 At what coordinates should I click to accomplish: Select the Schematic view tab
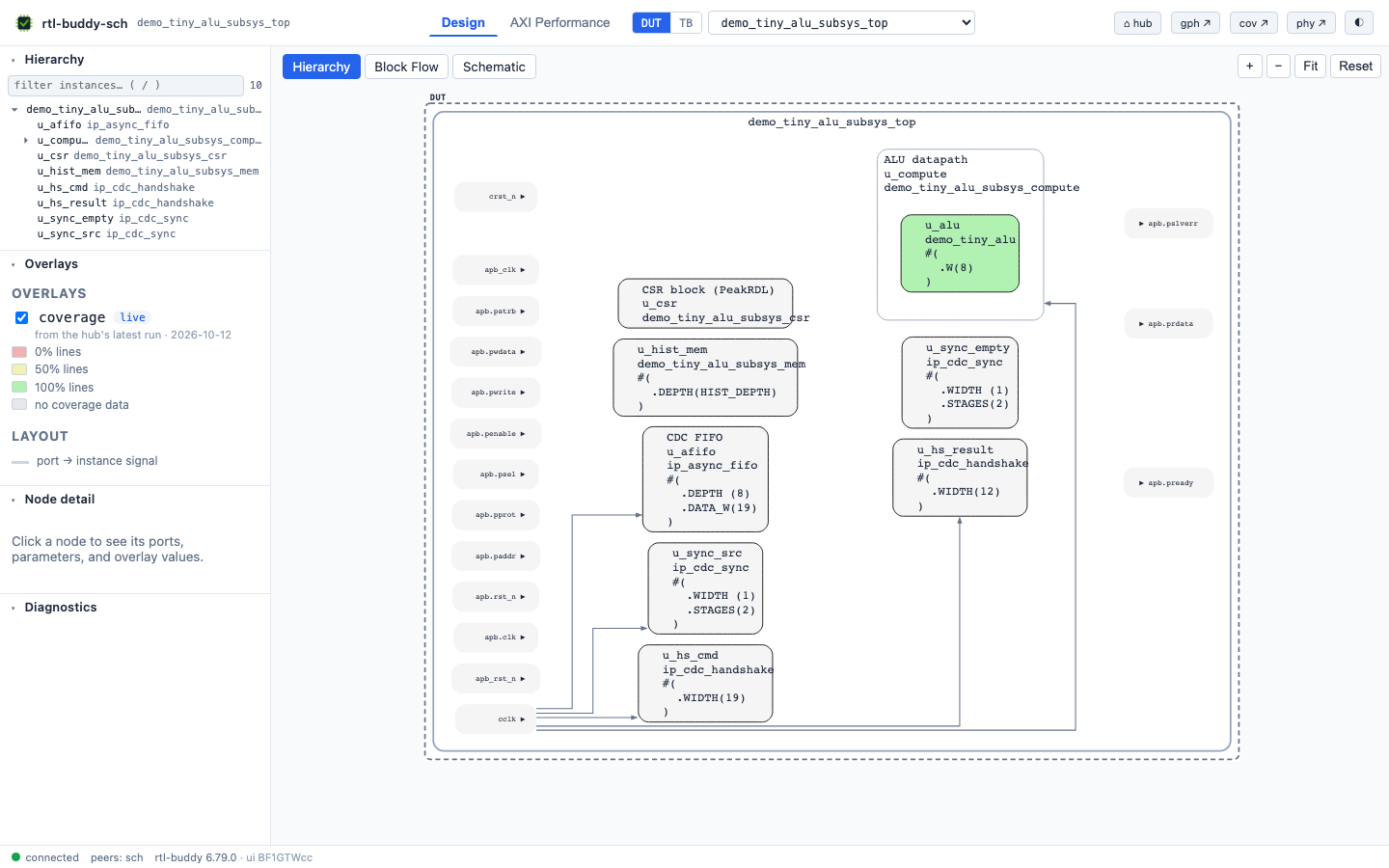pyautogui.click(x=494, y=67)
